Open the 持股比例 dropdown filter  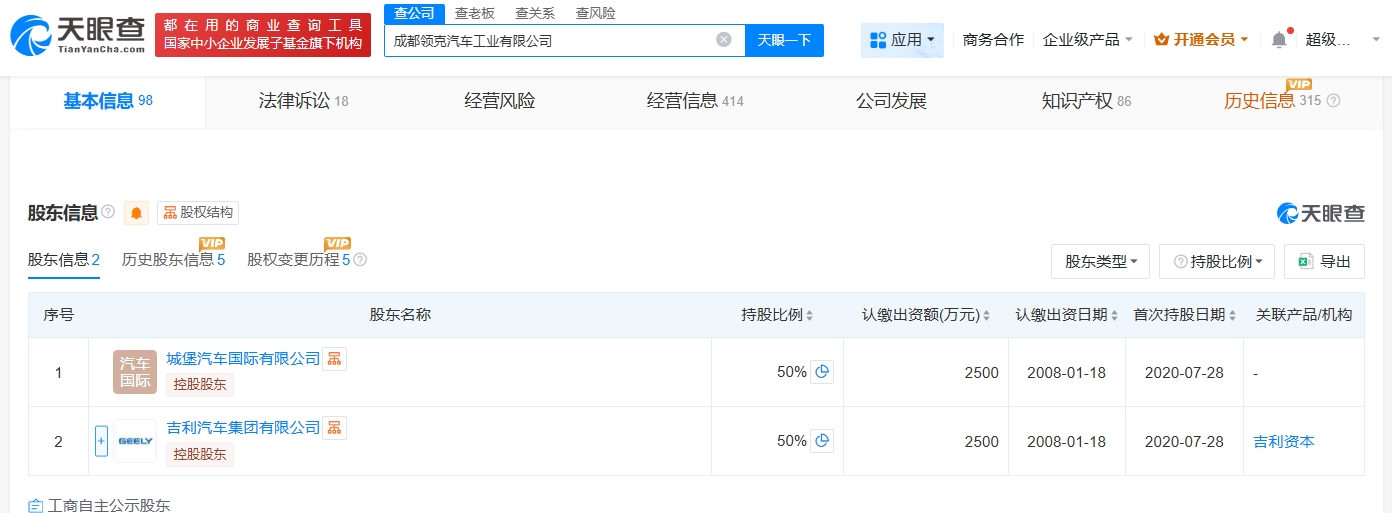click(x=1217, y=261)
